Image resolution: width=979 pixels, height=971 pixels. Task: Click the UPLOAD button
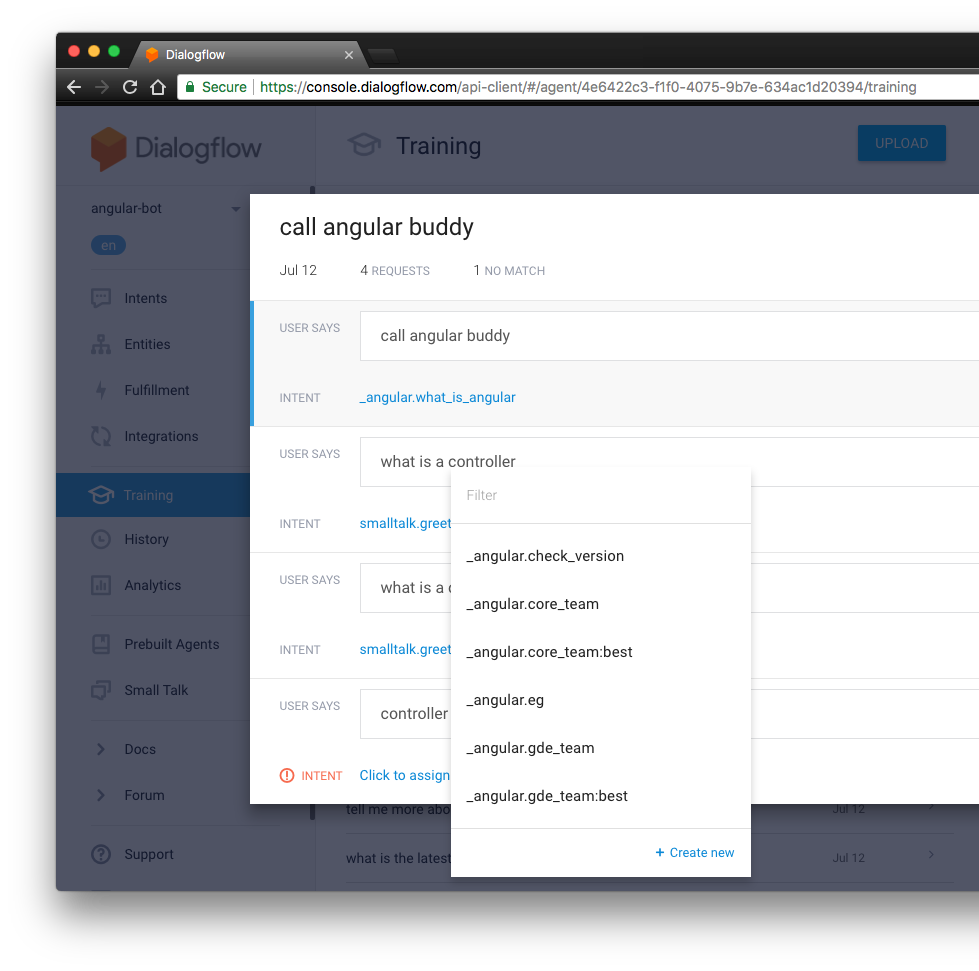tap(901, 143)
